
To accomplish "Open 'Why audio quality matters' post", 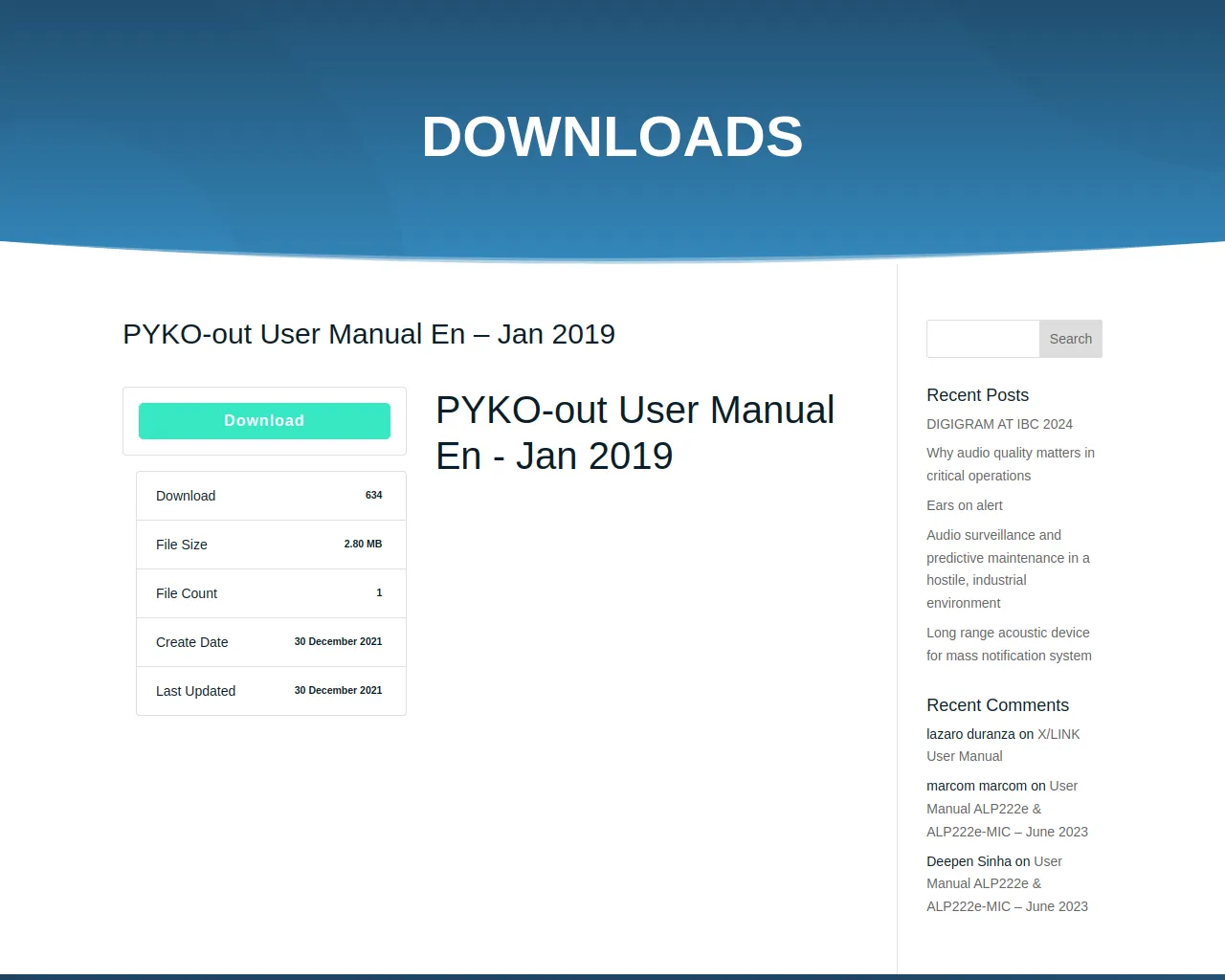I will 1011,464.
